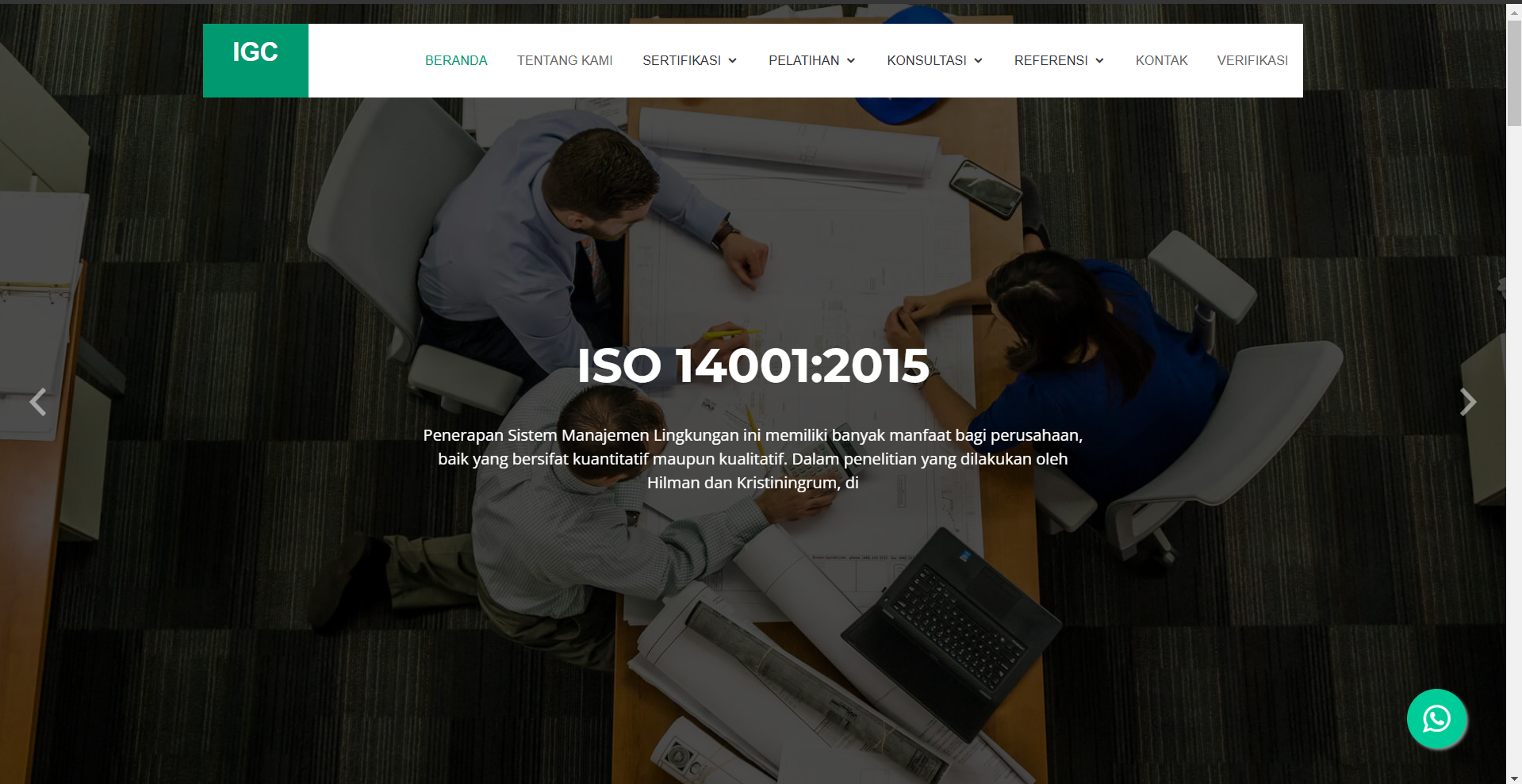1522x784 pixels.
Task: Click the KONSULTASI text label
Action: [x=926, y=61]
